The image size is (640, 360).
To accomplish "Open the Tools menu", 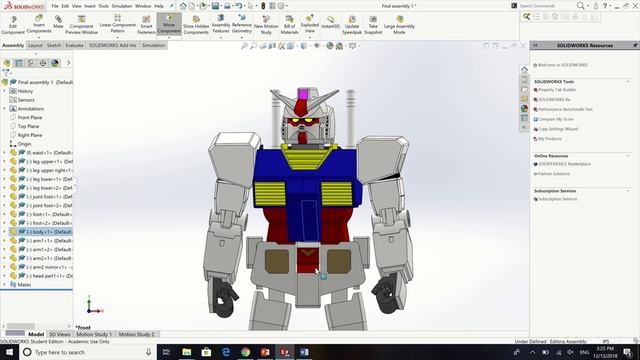I will tap(104, 6).
